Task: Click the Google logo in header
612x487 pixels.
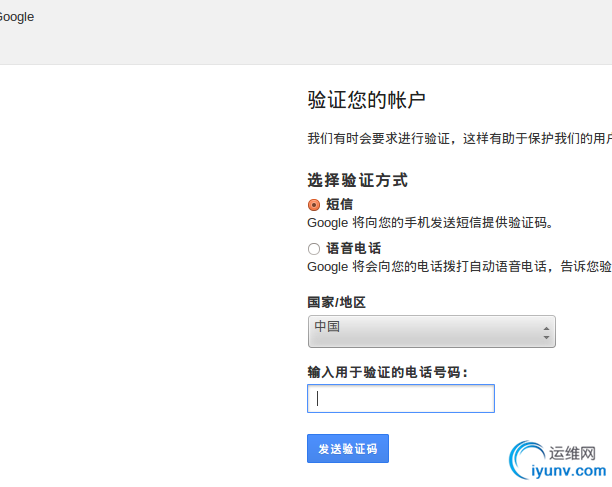Action: point(16,17)
